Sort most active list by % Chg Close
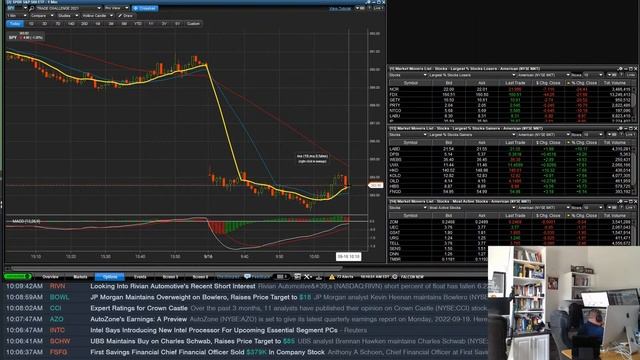Screen dimensions: 640x360 pyautogui.click(x=583, y=216)
